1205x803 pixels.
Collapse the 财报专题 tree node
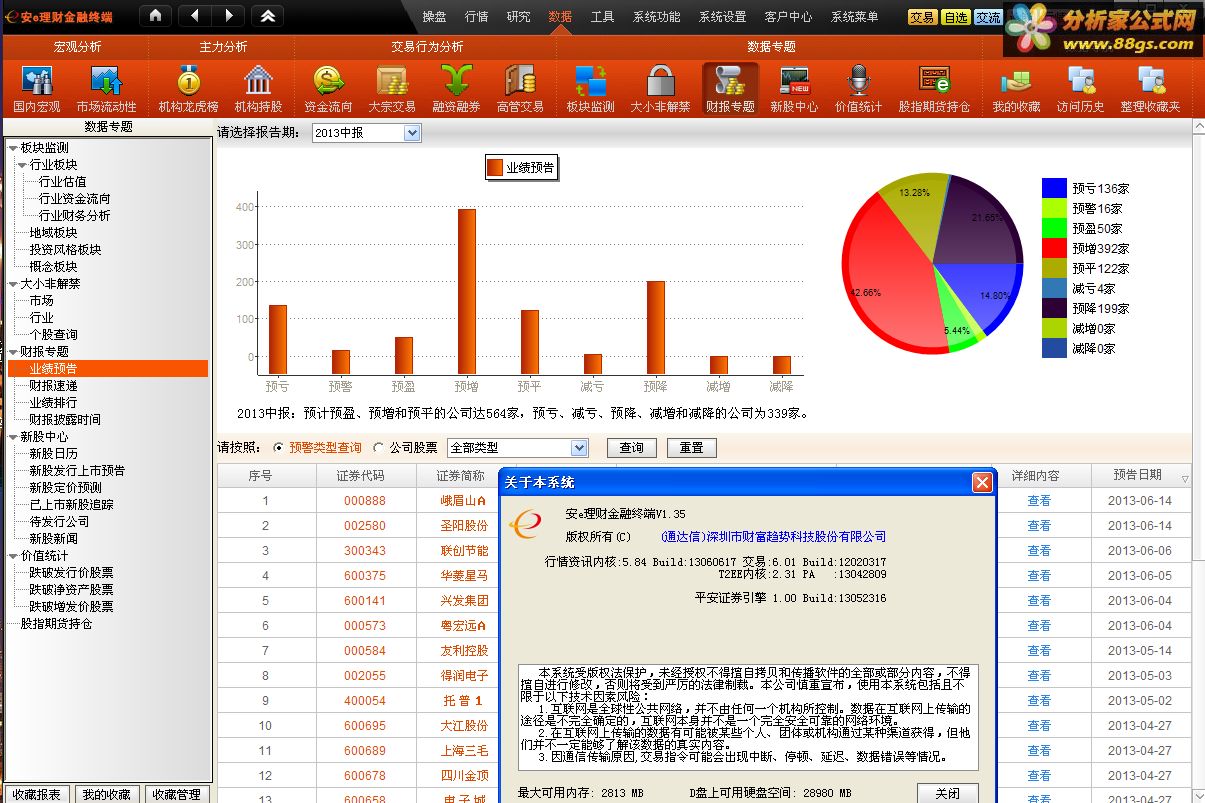point(13,352)
